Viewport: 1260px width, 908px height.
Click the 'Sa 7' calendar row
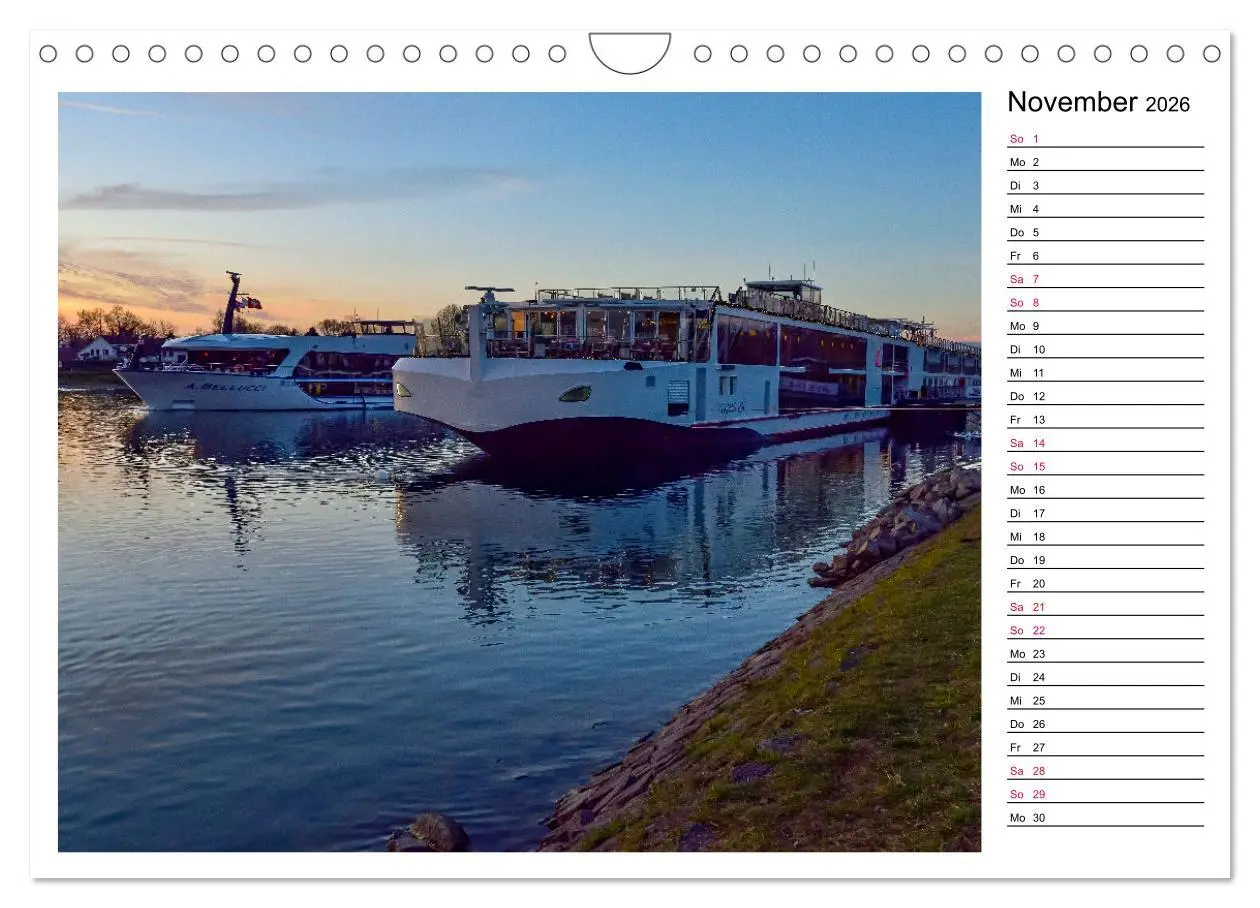1105,279
